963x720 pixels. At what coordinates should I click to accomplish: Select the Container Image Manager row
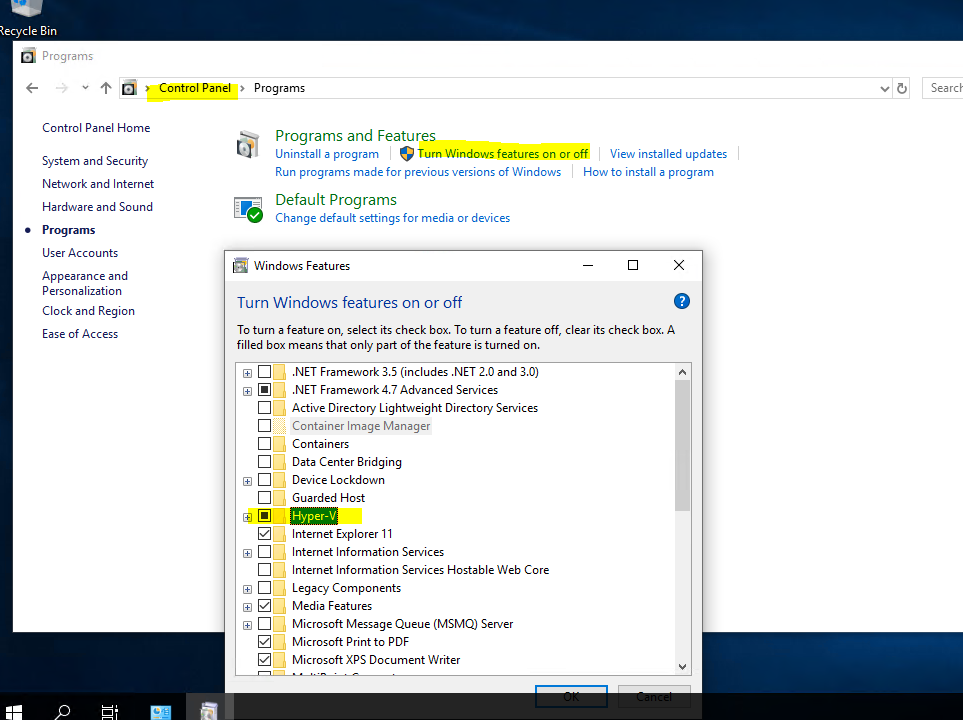click(x=361, y=426)
